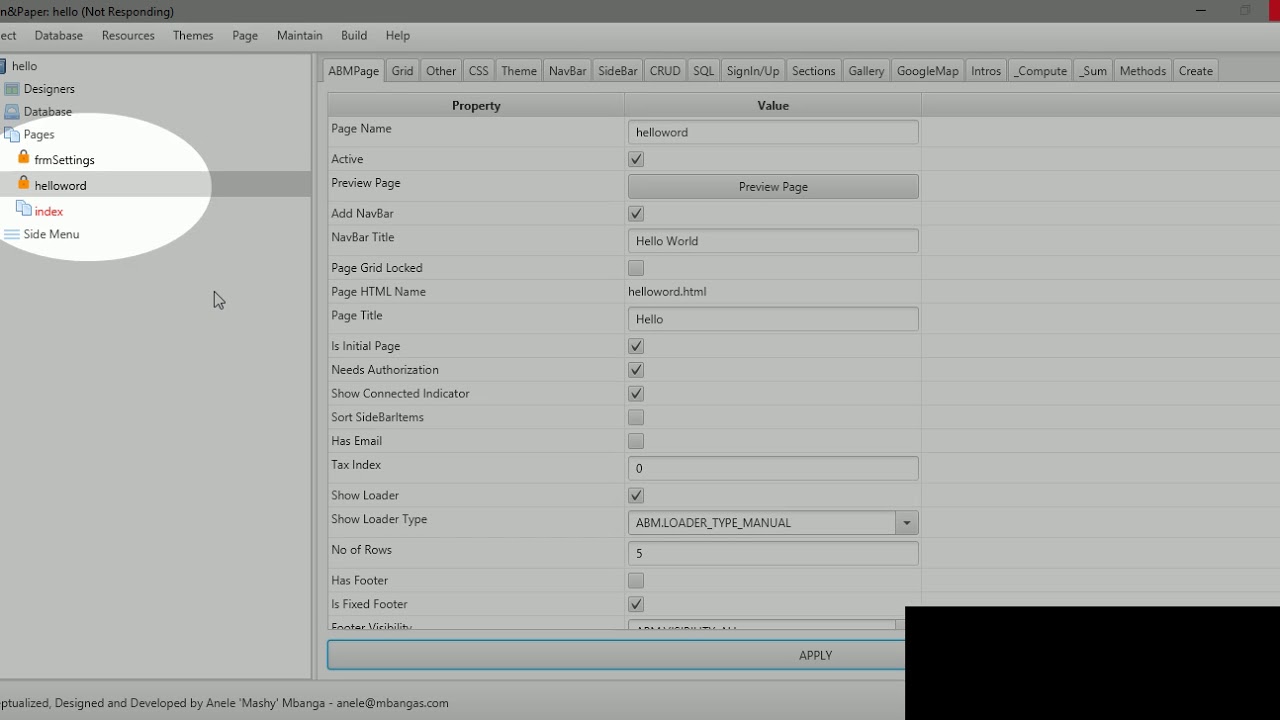Click the Designers table icon in tree
This screenshot has width=1280, height=720.
coord(12,89)
